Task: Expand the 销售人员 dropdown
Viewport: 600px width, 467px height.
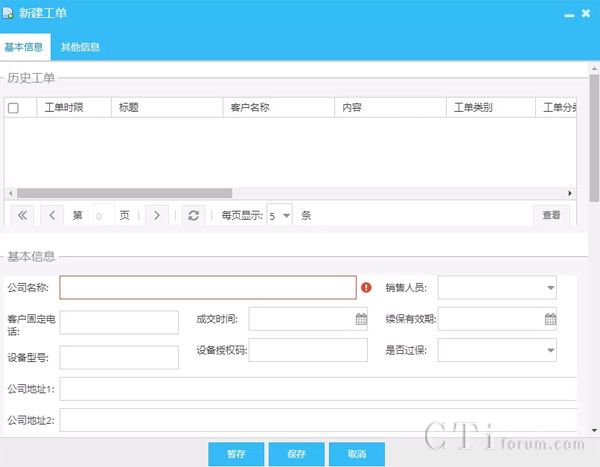Action: [550, 288]
